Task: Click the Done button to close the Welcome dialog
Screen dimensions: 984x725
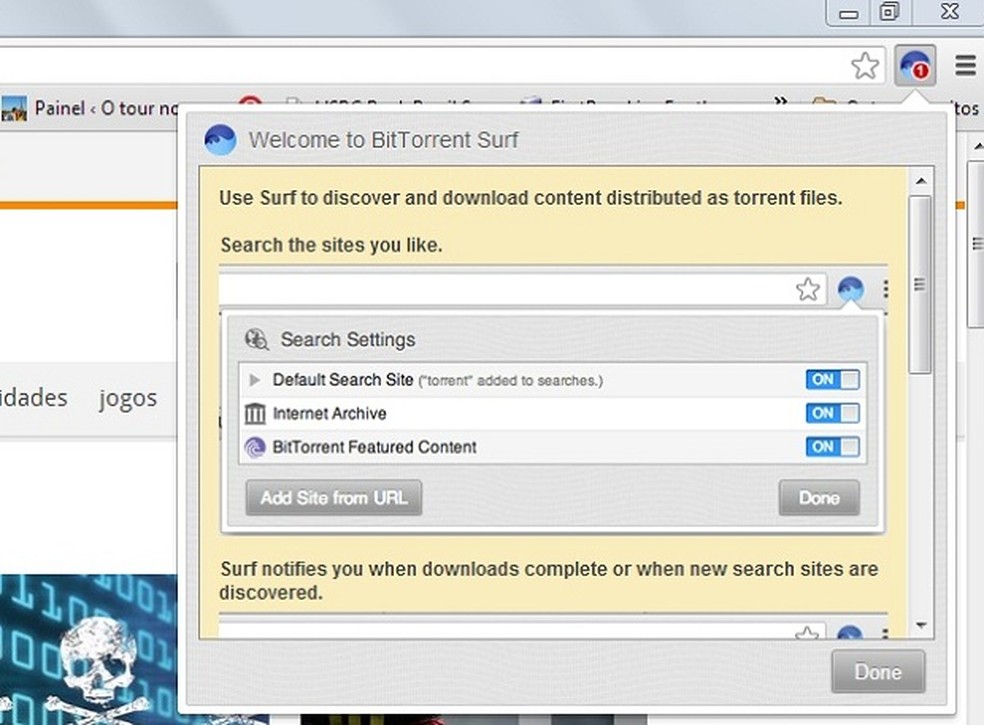Action: 878,672
